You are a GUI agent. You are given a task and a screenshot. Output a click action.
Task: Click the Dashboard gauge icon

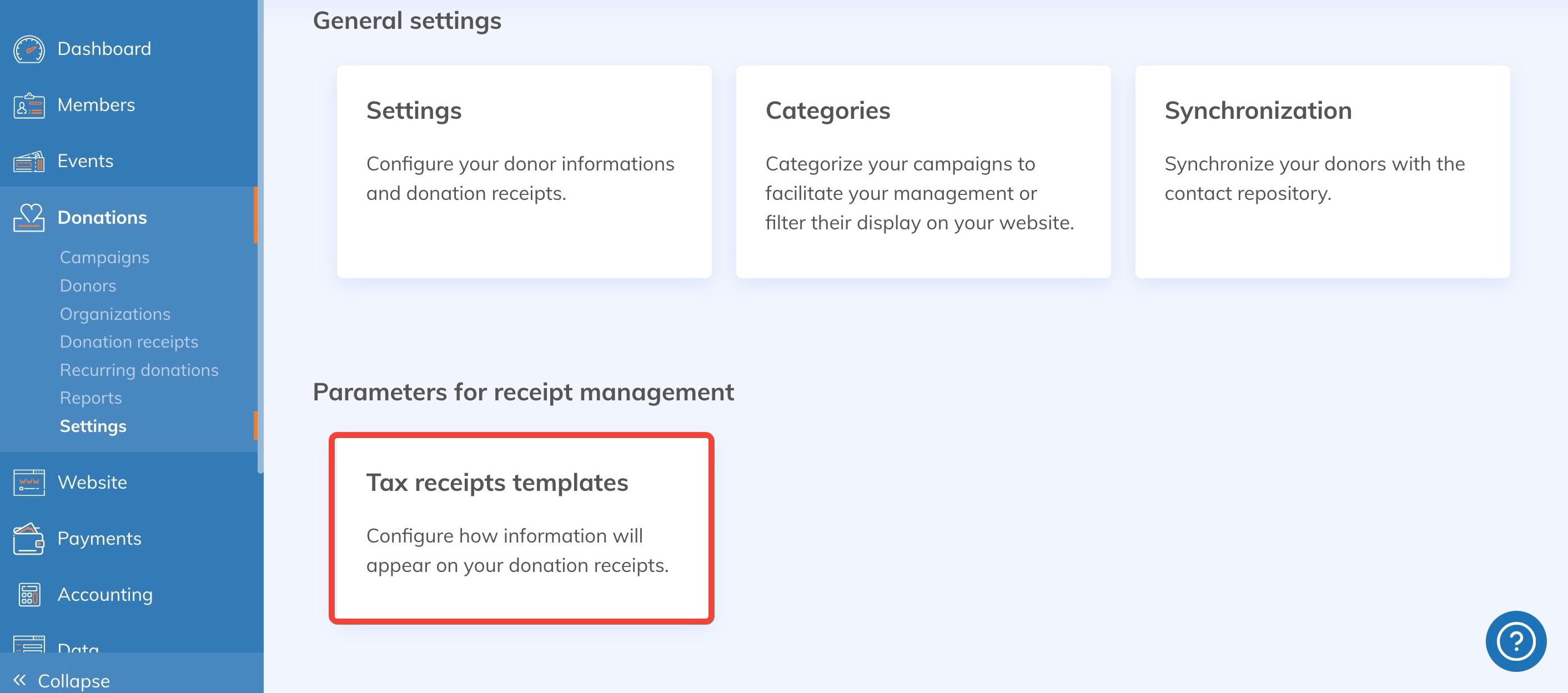pos(29,49)
